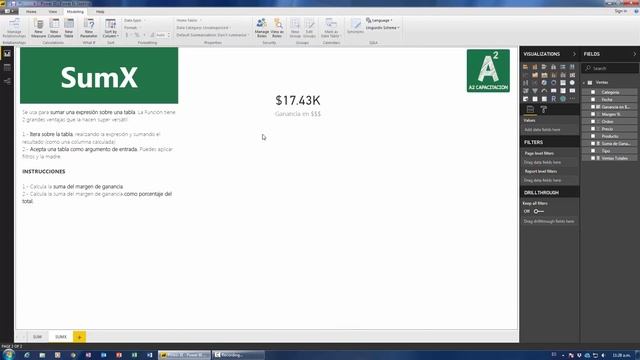Add a new report page
This screenshot has height=360, width=640.
pos(79,337)
